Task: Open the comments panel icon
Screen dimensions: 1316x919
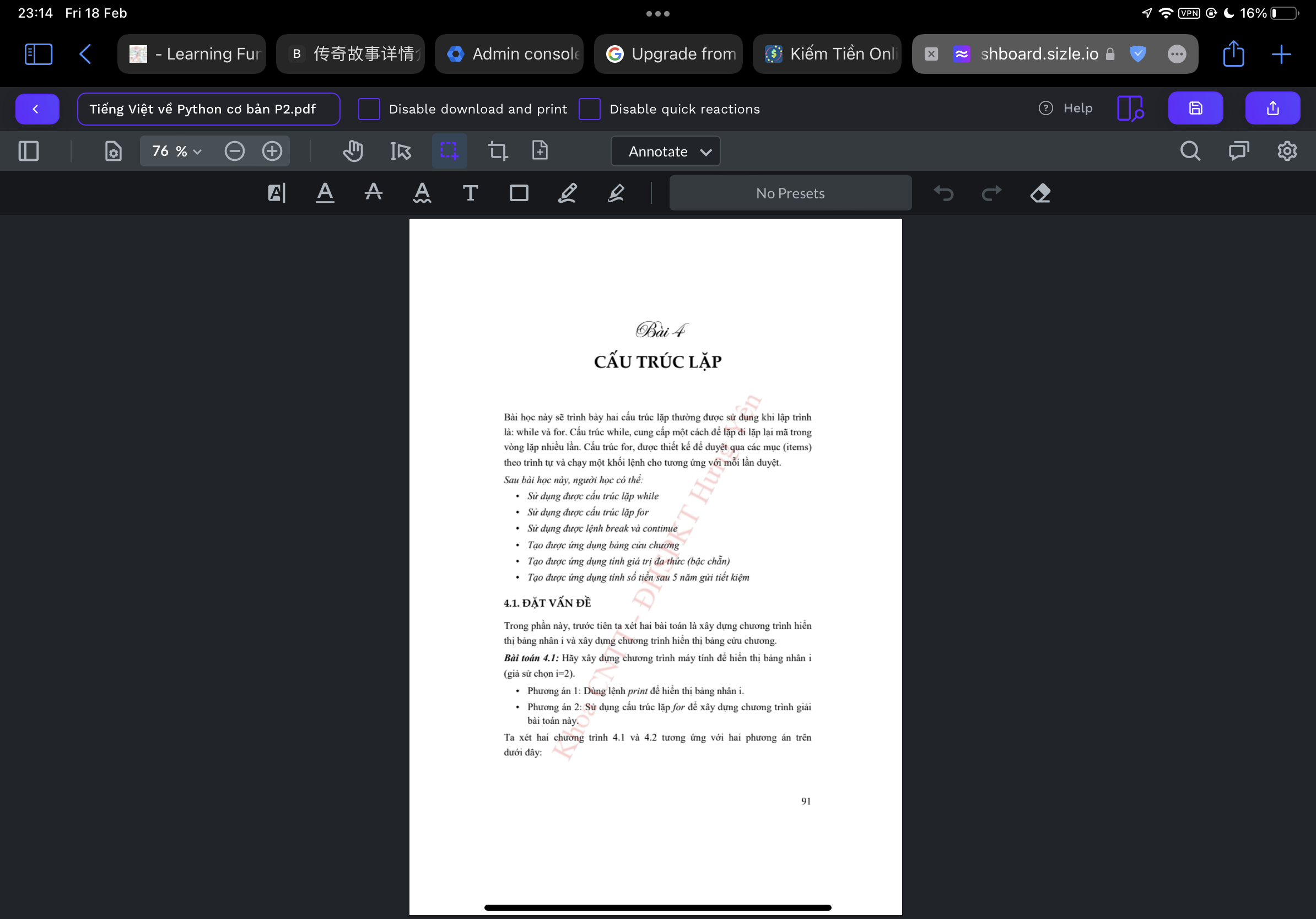Action: point(1239,152)
